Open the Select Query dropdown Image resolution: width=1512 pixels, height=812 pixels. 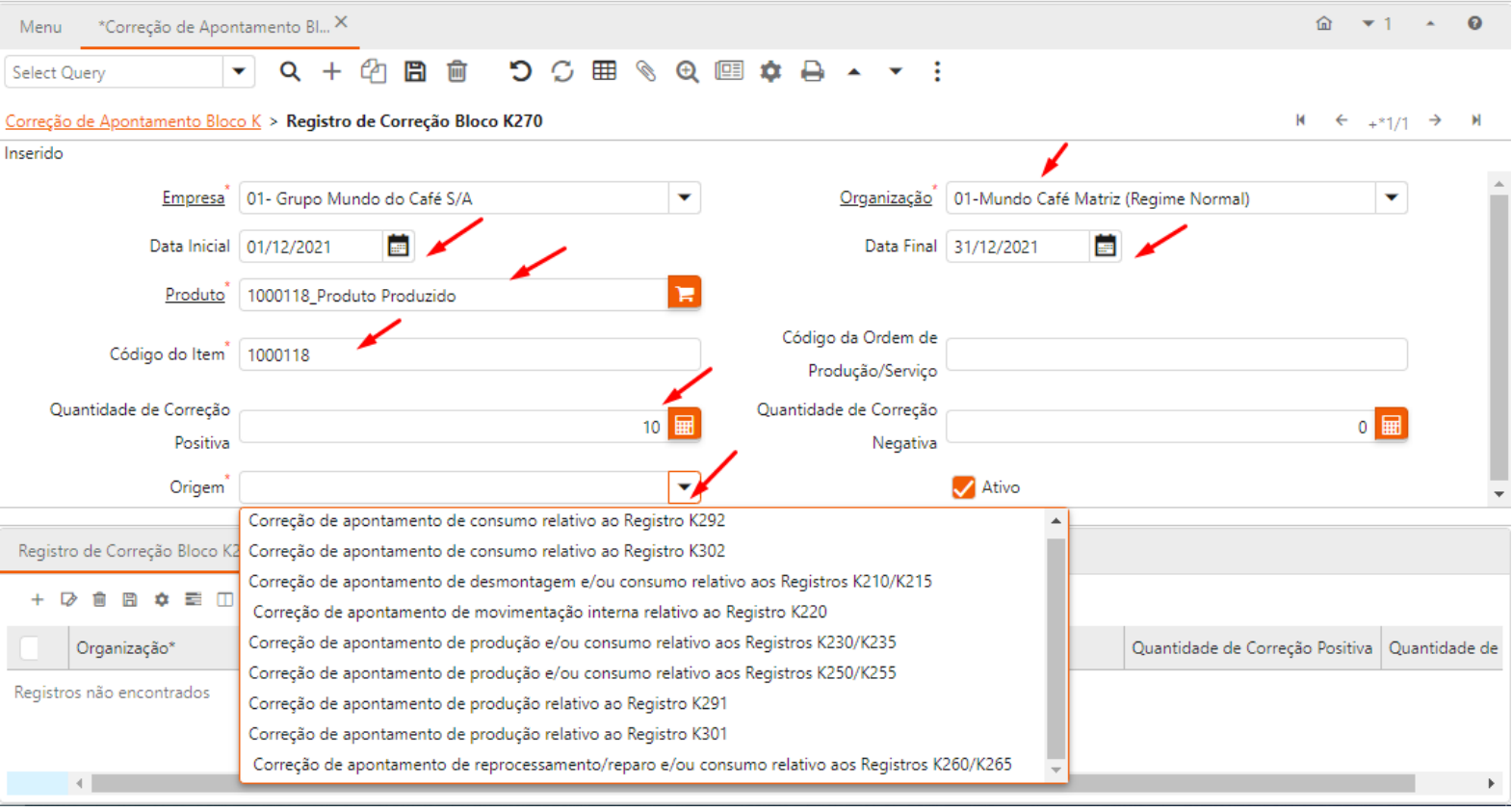[x=238, y=72]
